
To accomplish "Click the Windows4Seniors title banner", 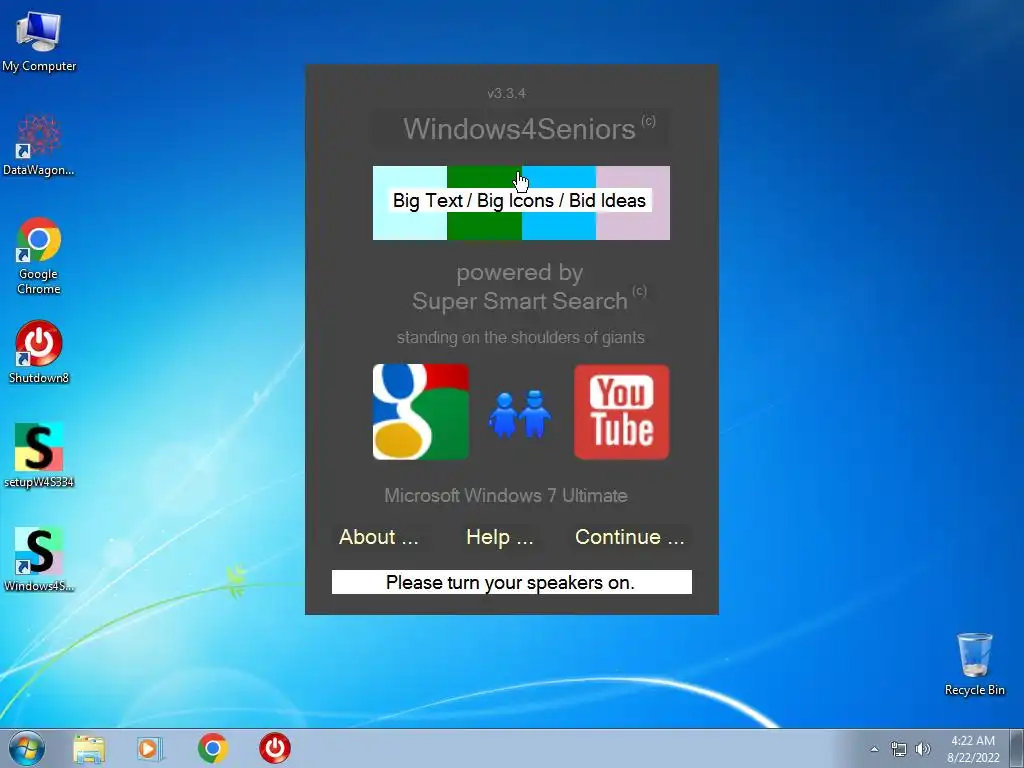I will (x=520, y=129).
